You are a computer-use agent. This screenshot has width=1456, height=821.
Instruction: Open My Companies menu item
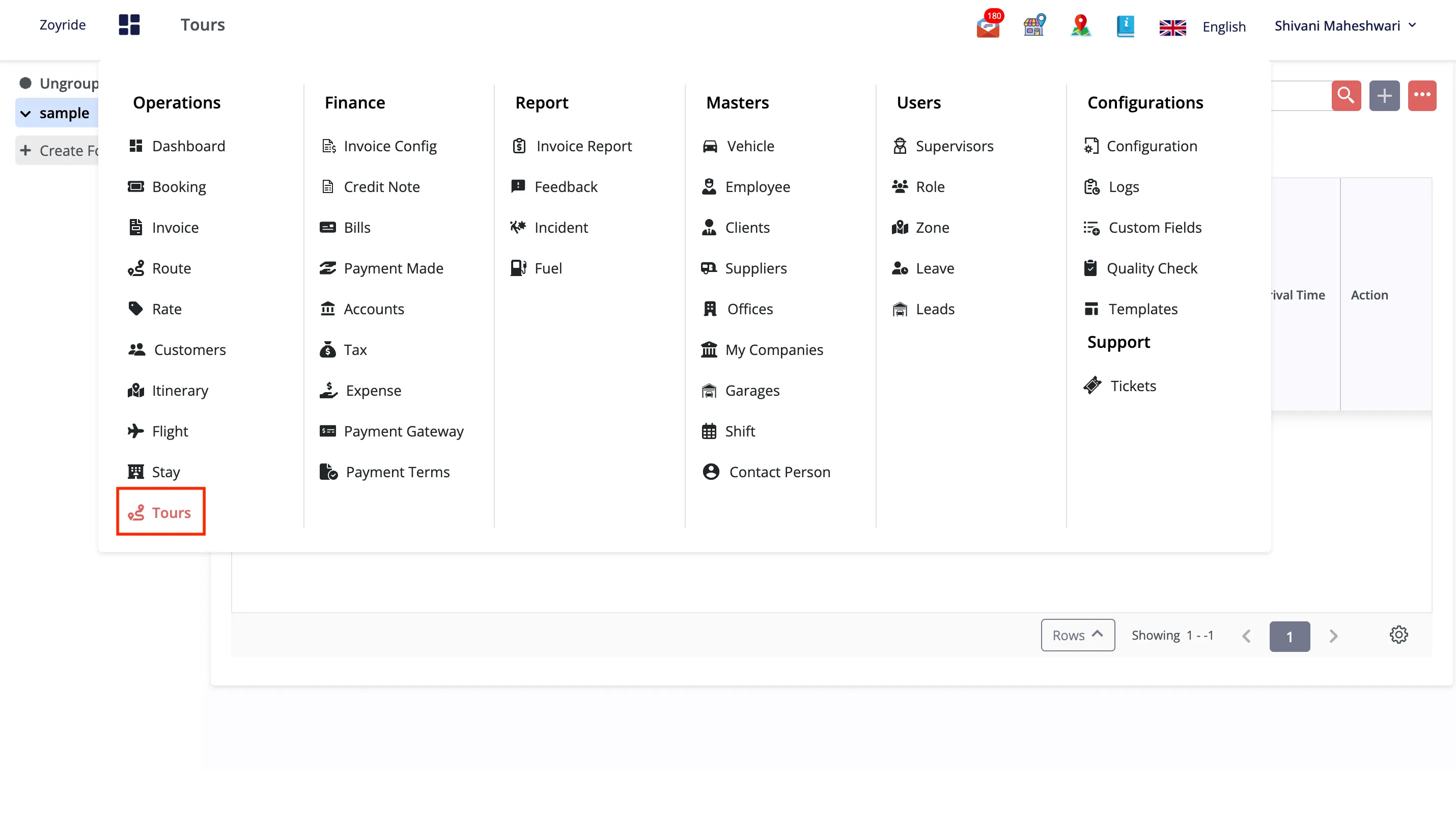pos(762,349)
